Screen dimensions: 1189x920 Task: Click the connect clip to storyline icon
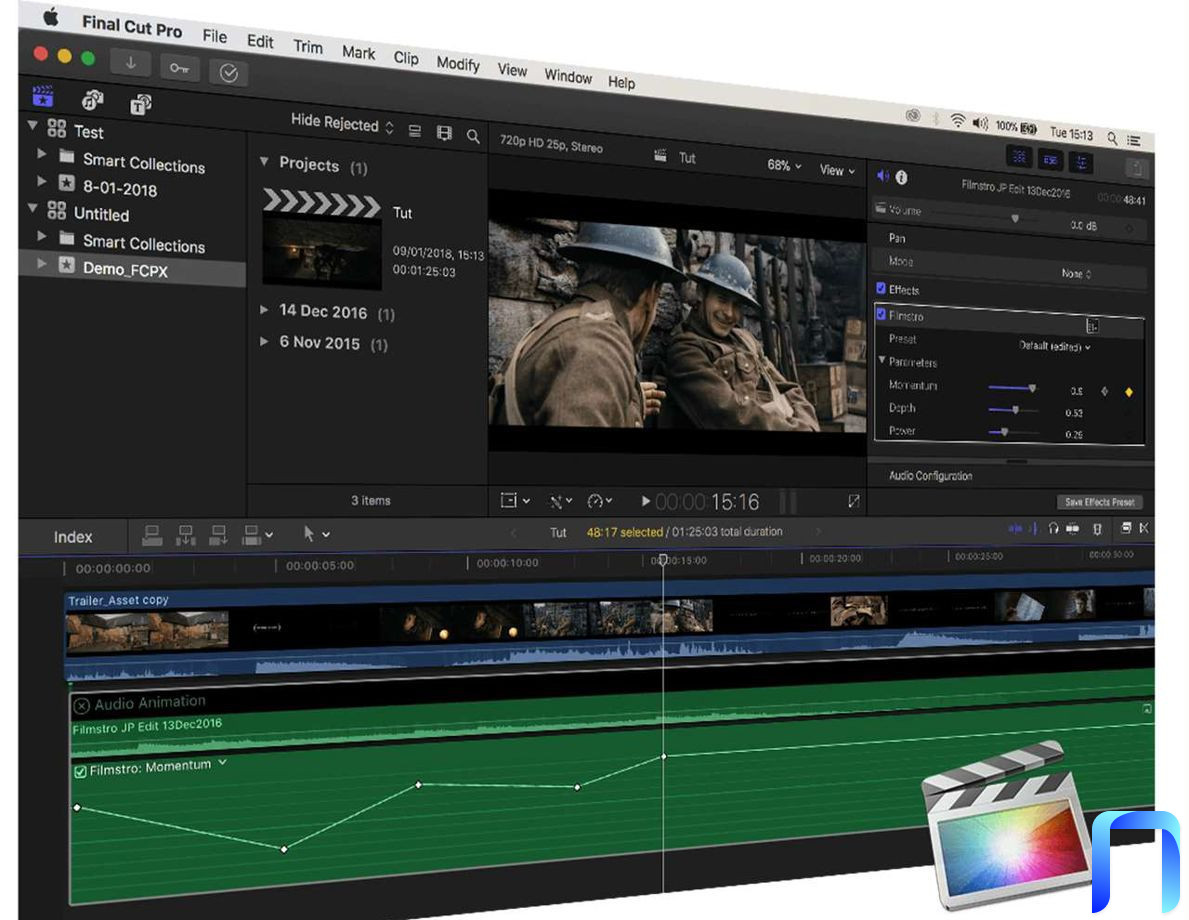(x=152, y=535)
